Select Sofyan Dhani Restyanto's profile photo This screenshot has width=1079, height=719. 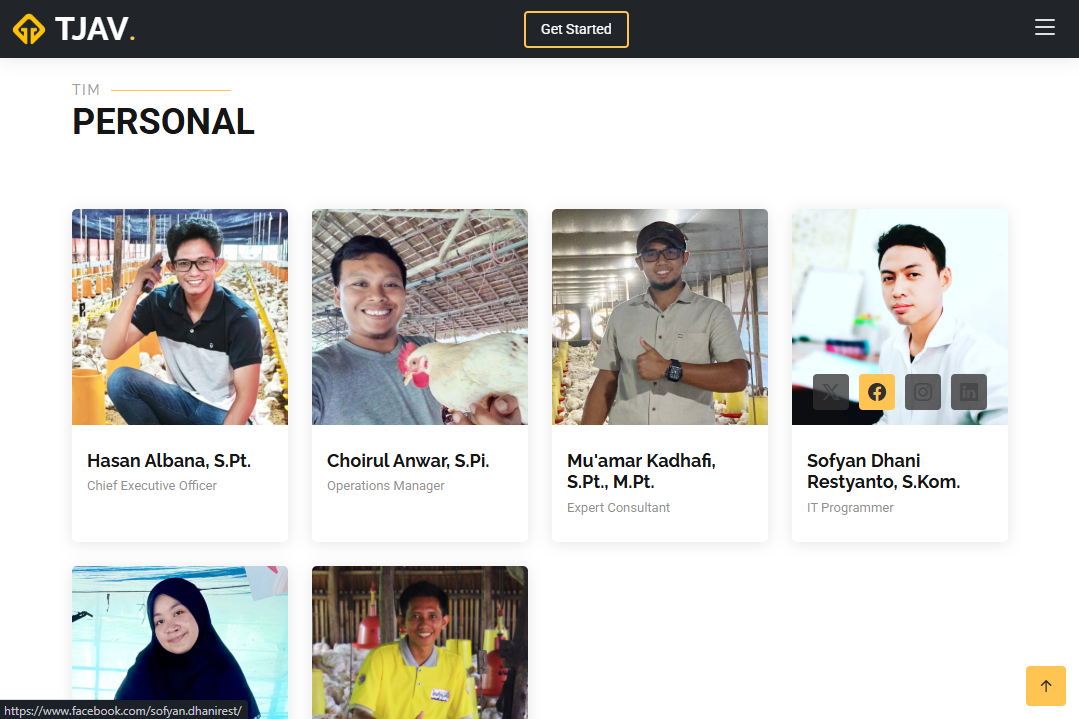pos(900,290)
